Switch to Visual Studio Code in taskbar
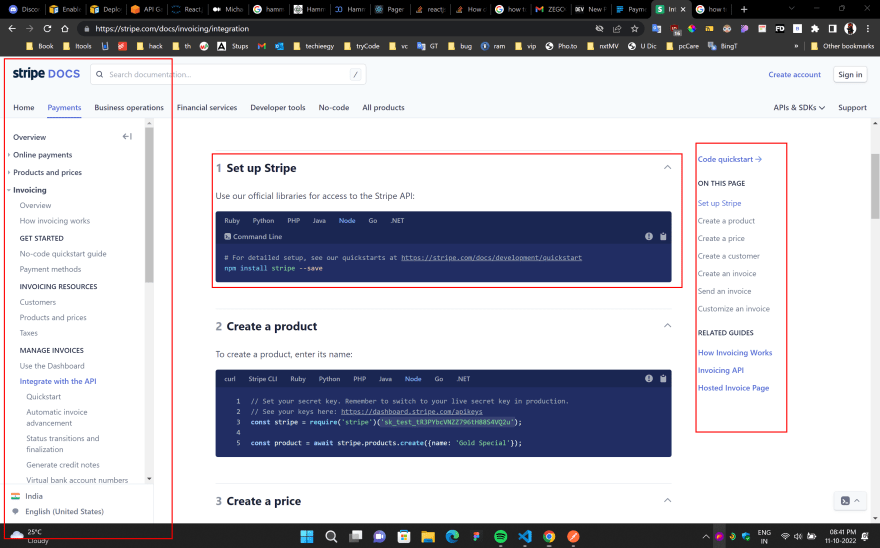The width and height of the screenshot is (880, 548). click(525, 536)
